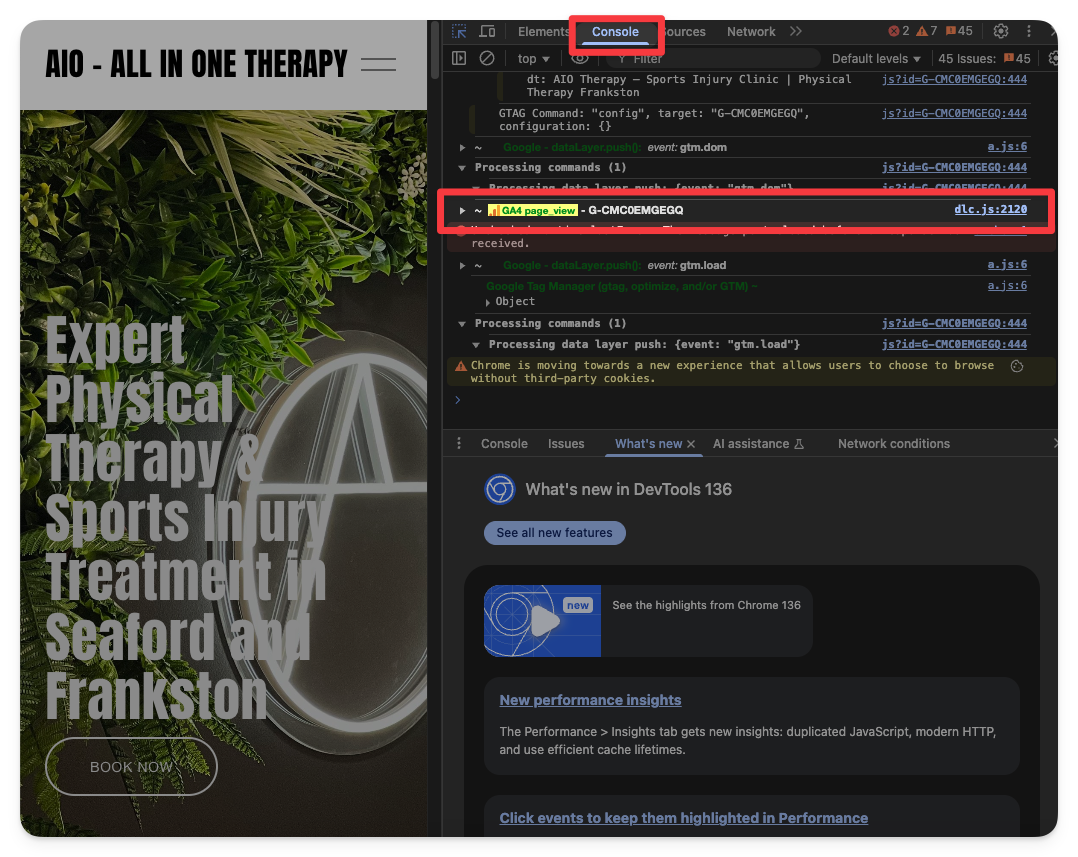Viewport: 1078px width, 857px height.
Task: Play the Chrome 136 highlights video thumbnail
Action: click(543, 621)
